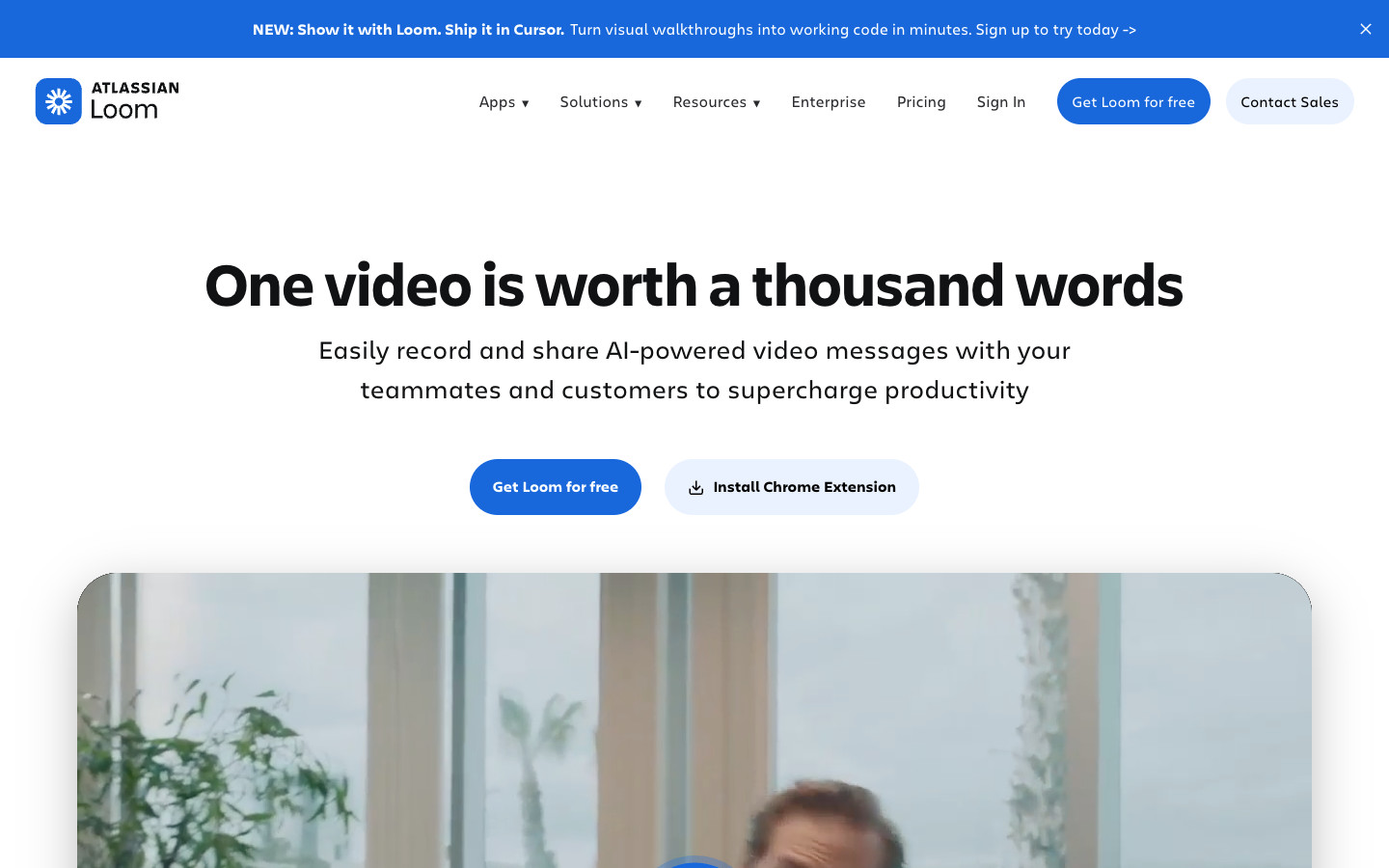Click the Sign In link
1389x868 pixels.
1001,102
